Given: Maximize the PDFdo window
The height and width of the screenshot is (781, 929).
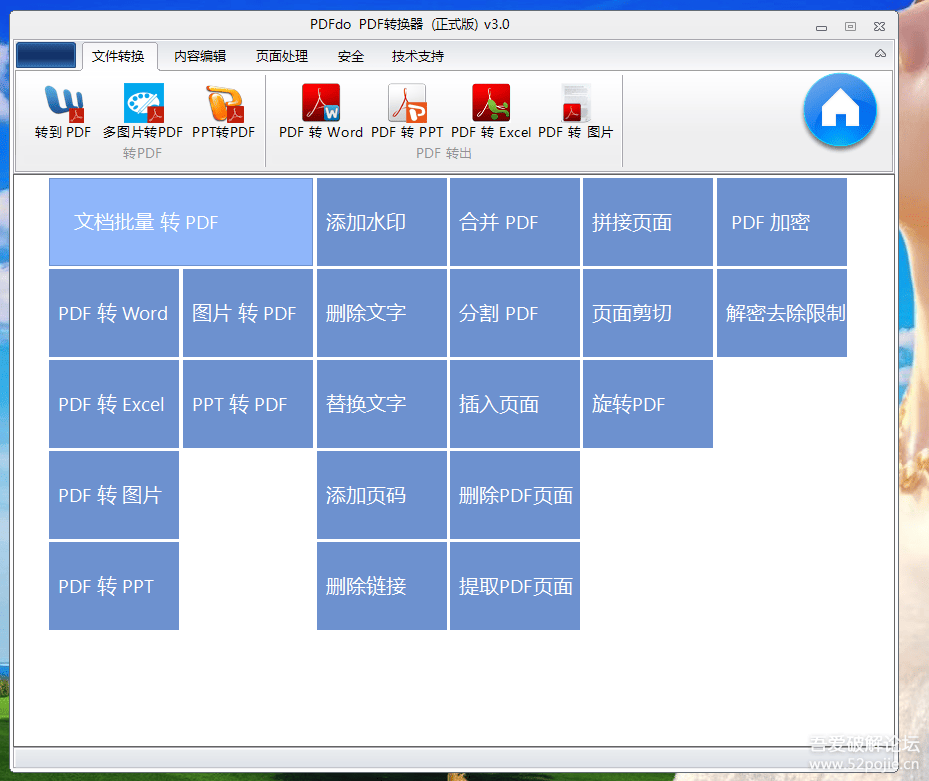Looking at the screenshot, I should (x=850, y=27).
